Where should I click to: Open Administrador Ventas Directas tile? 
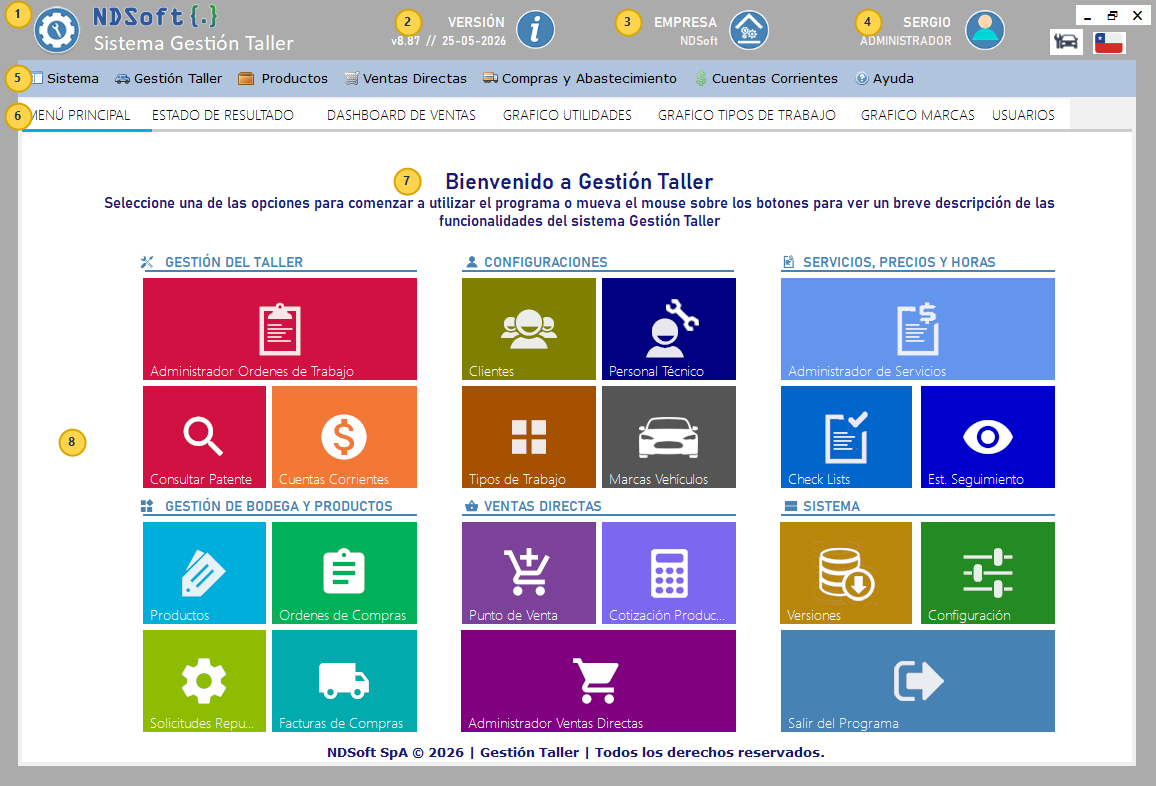pyautogui.click(x=599, y=681)
